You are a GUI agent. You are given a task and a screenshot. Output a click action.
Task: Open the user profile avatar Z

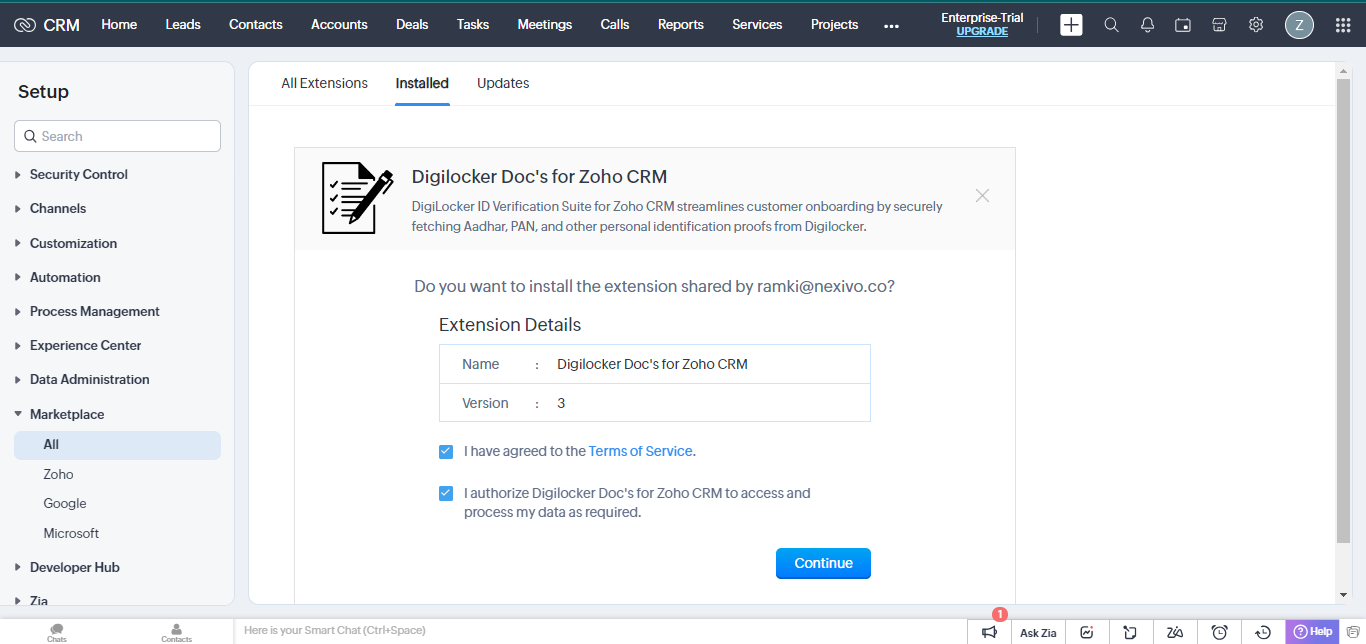(1299, 25)
